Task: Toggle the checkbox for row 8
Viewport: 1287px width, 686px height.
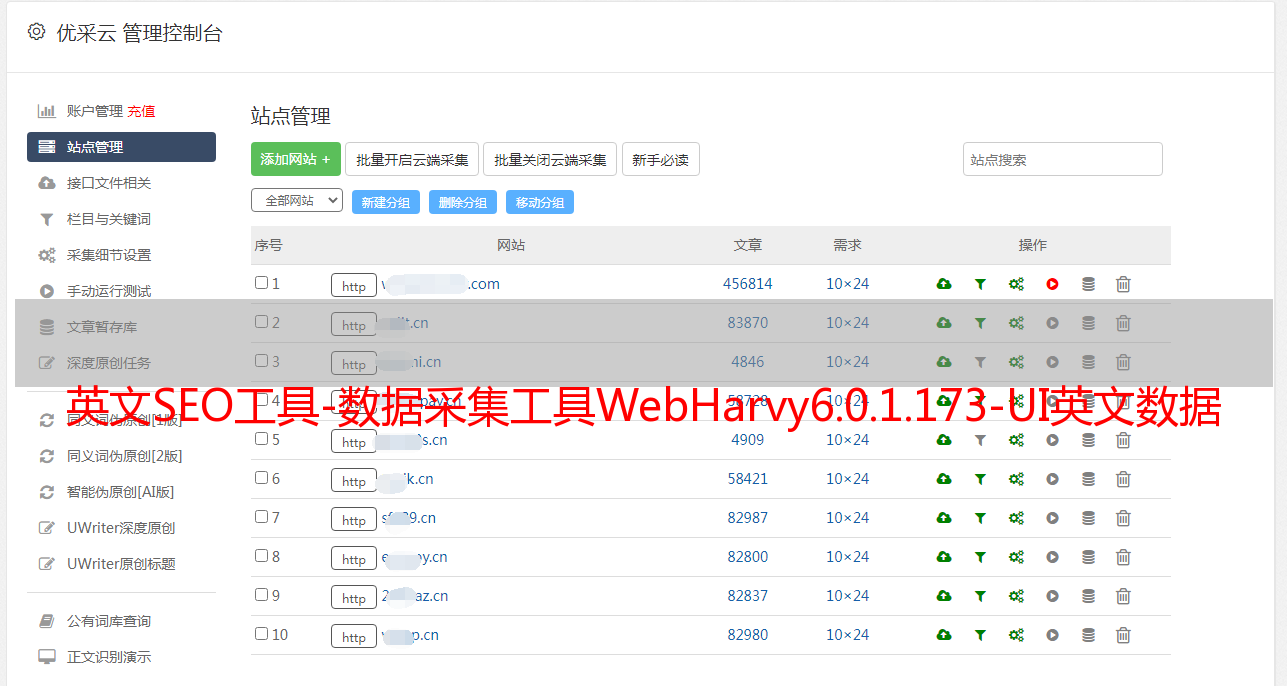Action: coord(261,556)
